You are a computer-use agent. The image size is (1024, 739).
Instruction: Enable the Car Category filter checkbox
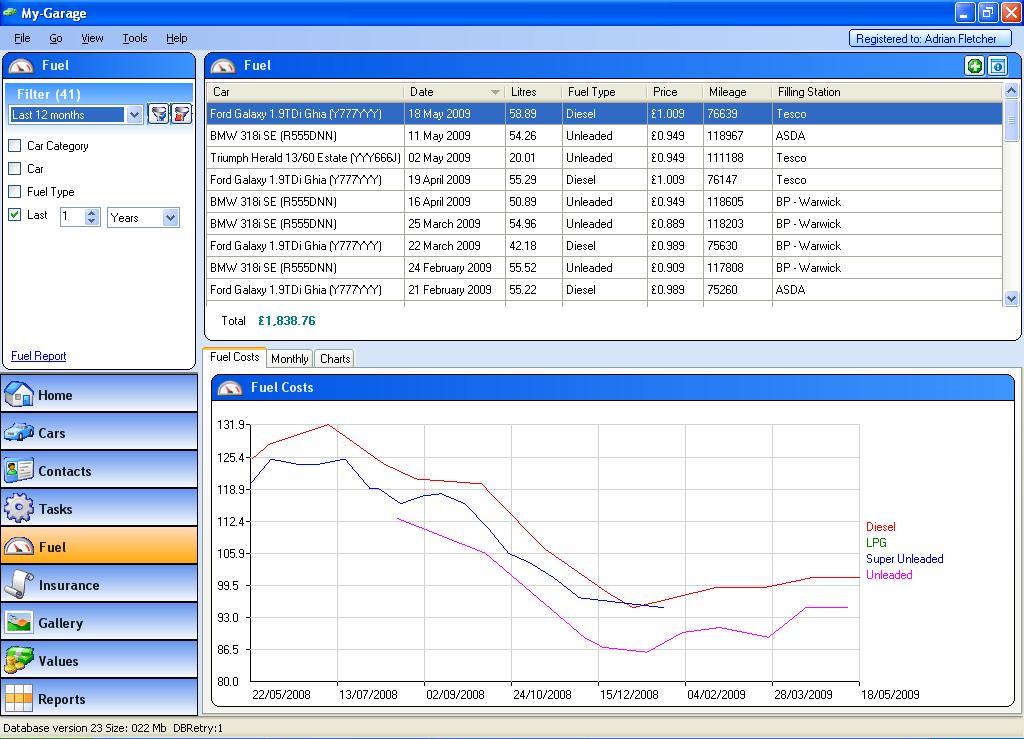15,146
